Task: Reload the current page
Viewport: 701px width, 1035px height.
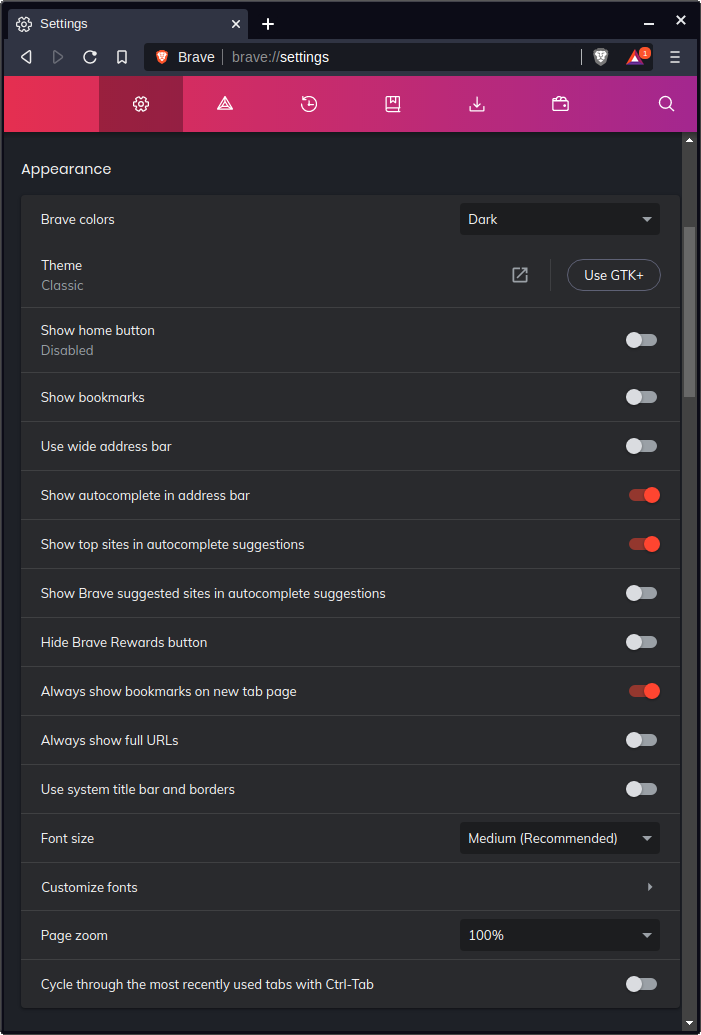Action: [90, 57]
